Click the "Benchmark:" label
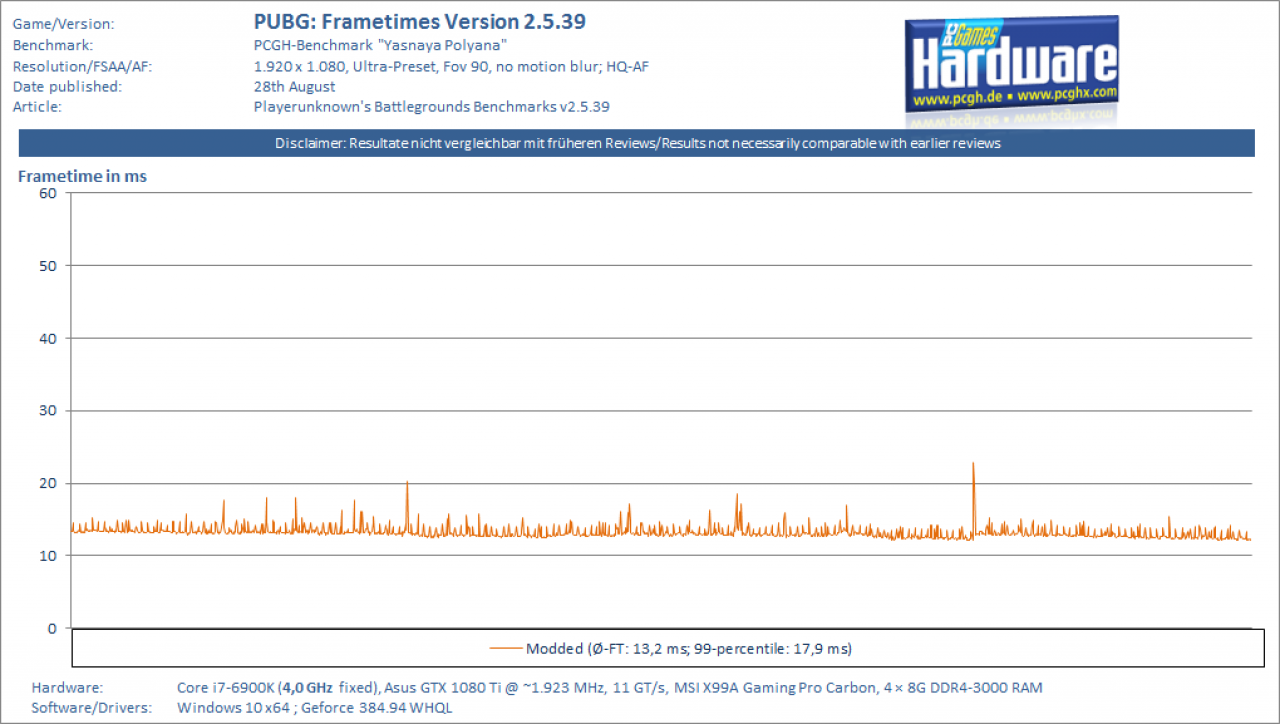Screen dimensions: 1280x724 click(x=52, y=45)
